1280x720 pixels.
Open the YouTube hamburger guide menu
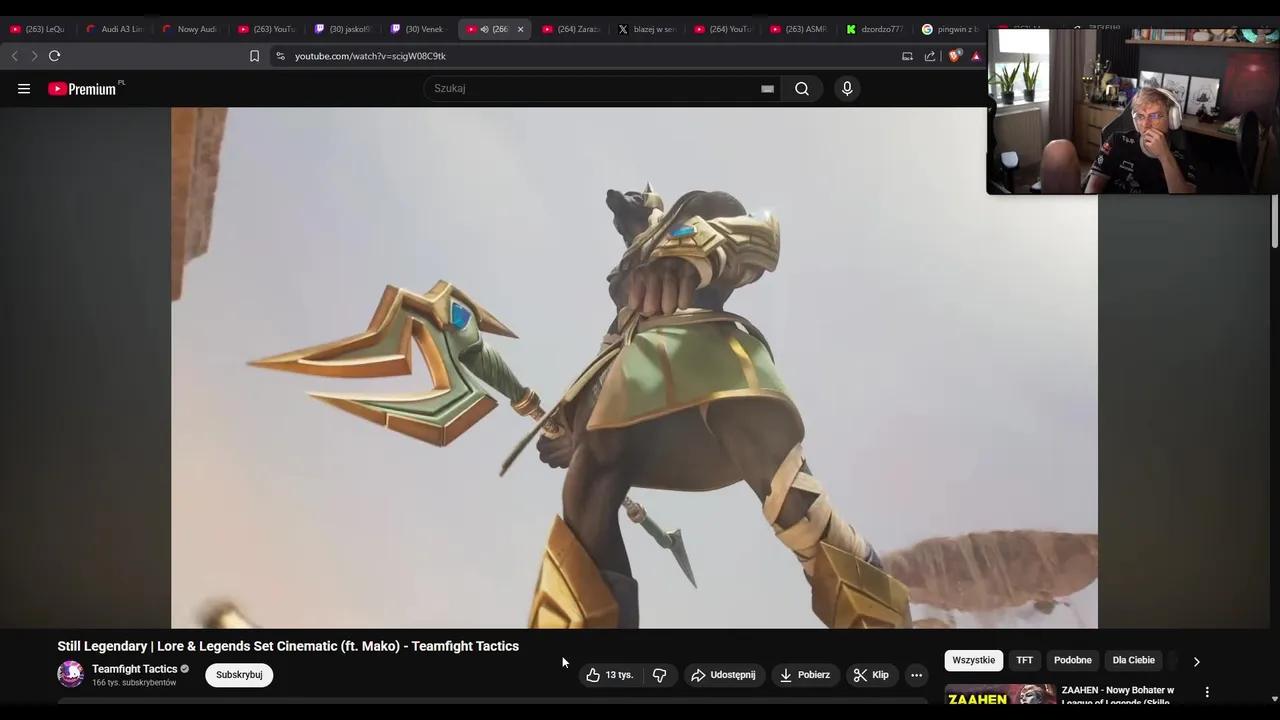click(24, 89)
